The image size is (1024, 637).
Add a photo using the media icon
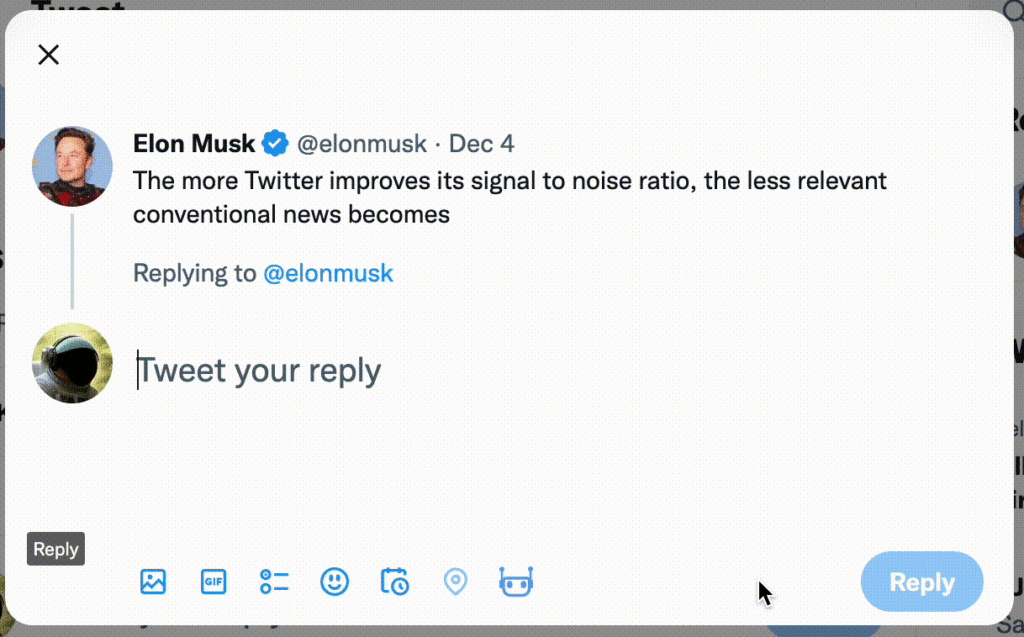pos(153,582)
